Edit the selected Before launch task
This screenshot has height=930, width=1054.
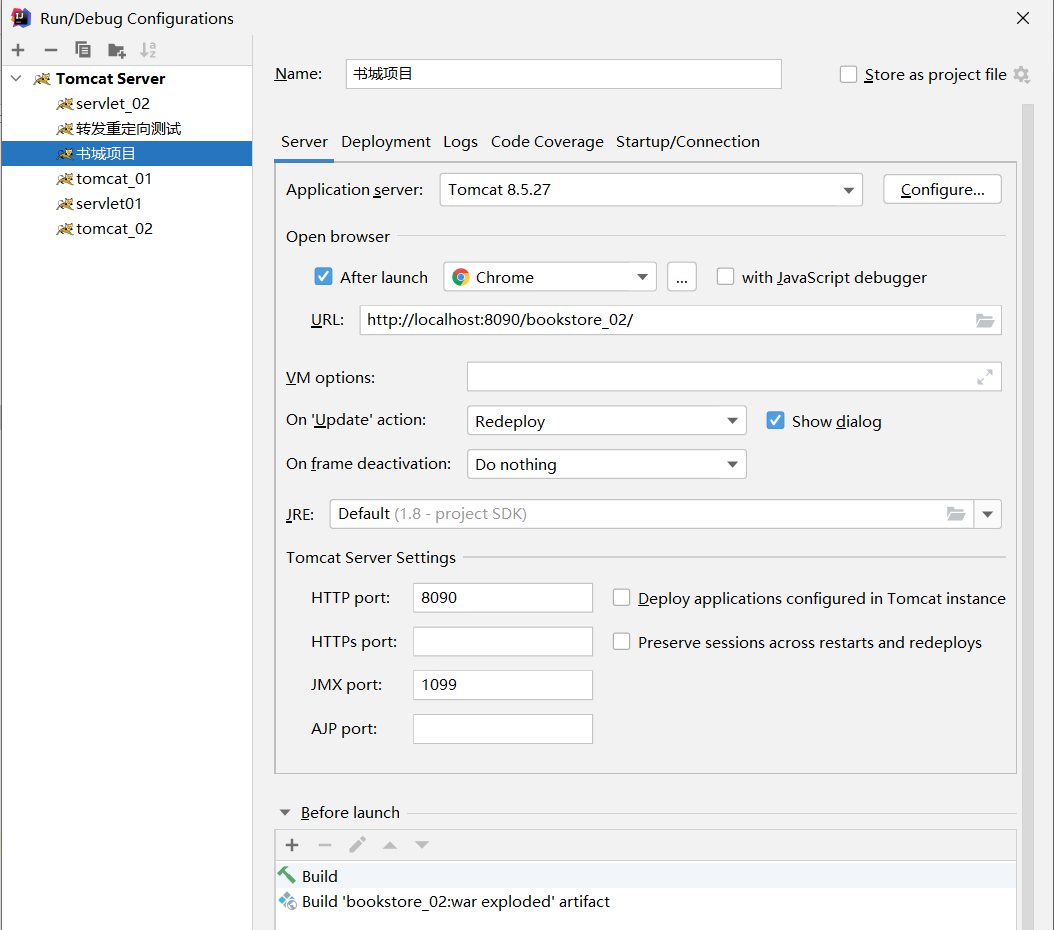click(357, 845)
